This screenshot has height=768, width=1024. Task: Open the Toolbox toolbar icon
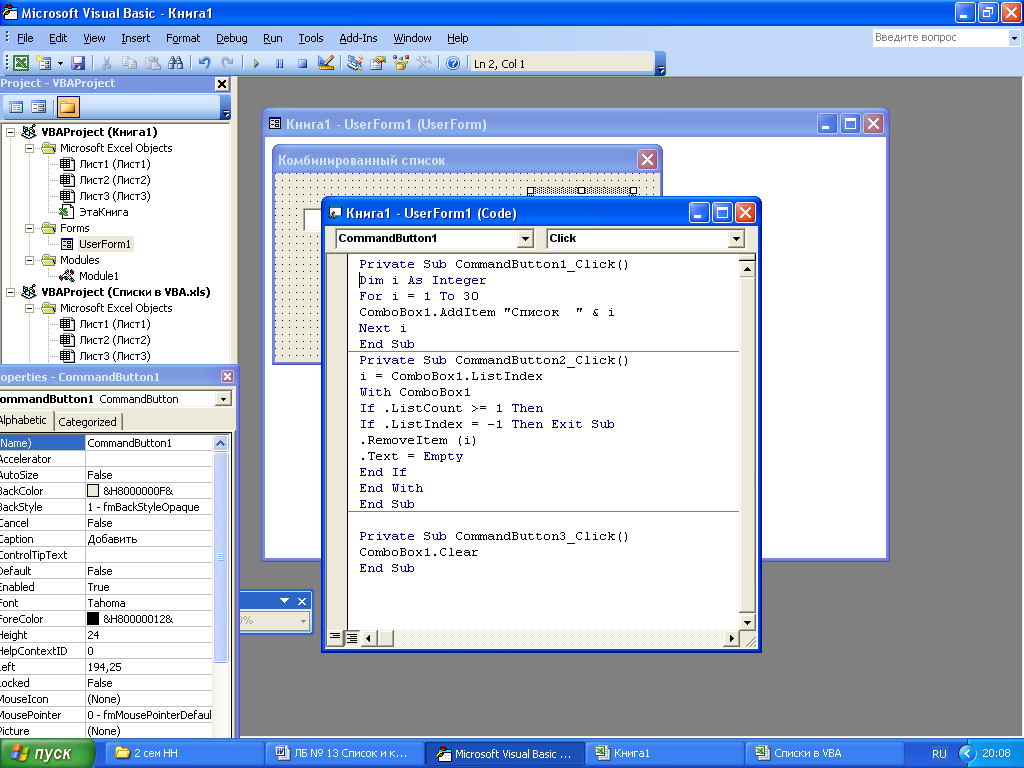pos(424,63)
